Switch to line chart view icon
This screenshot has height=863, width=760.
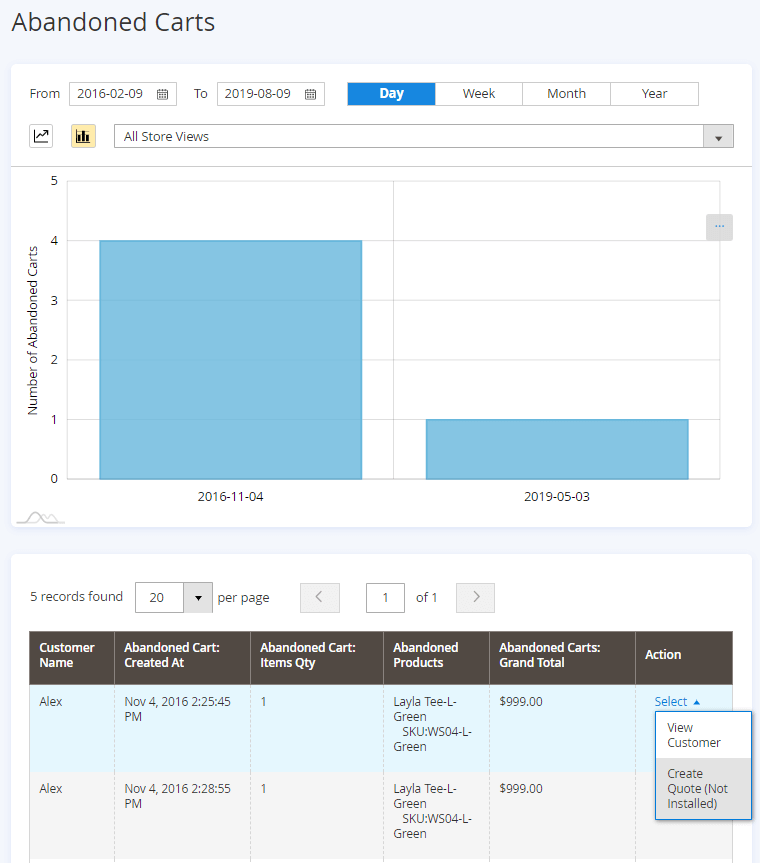[41, 136]
